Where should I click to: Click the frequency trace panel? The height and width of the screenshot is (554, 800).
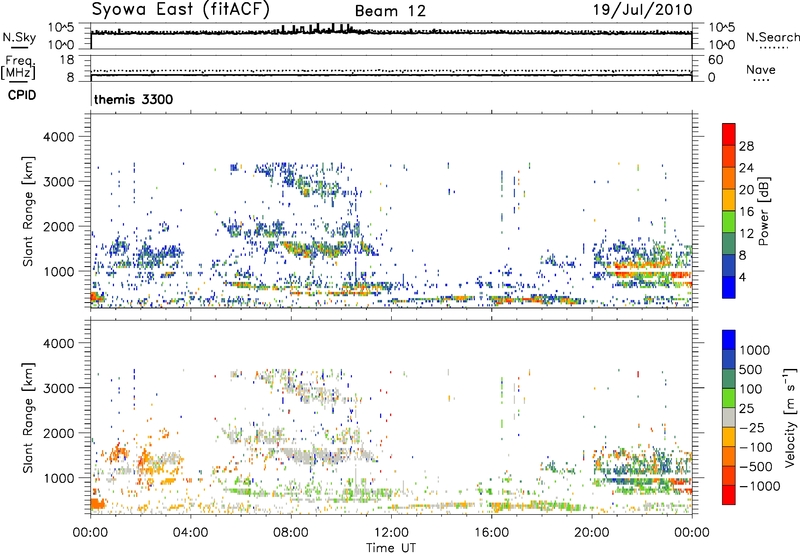(x=391, y=68)
